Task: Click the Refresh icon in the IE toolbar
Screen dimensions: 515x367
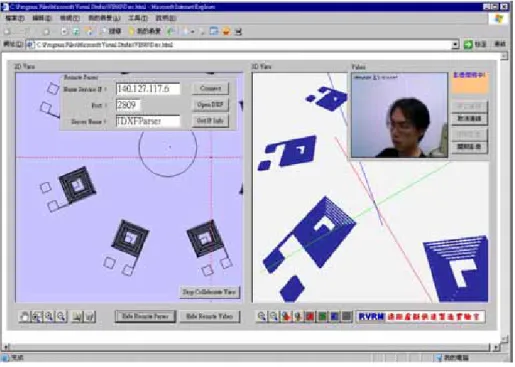Action: (76, 31)
